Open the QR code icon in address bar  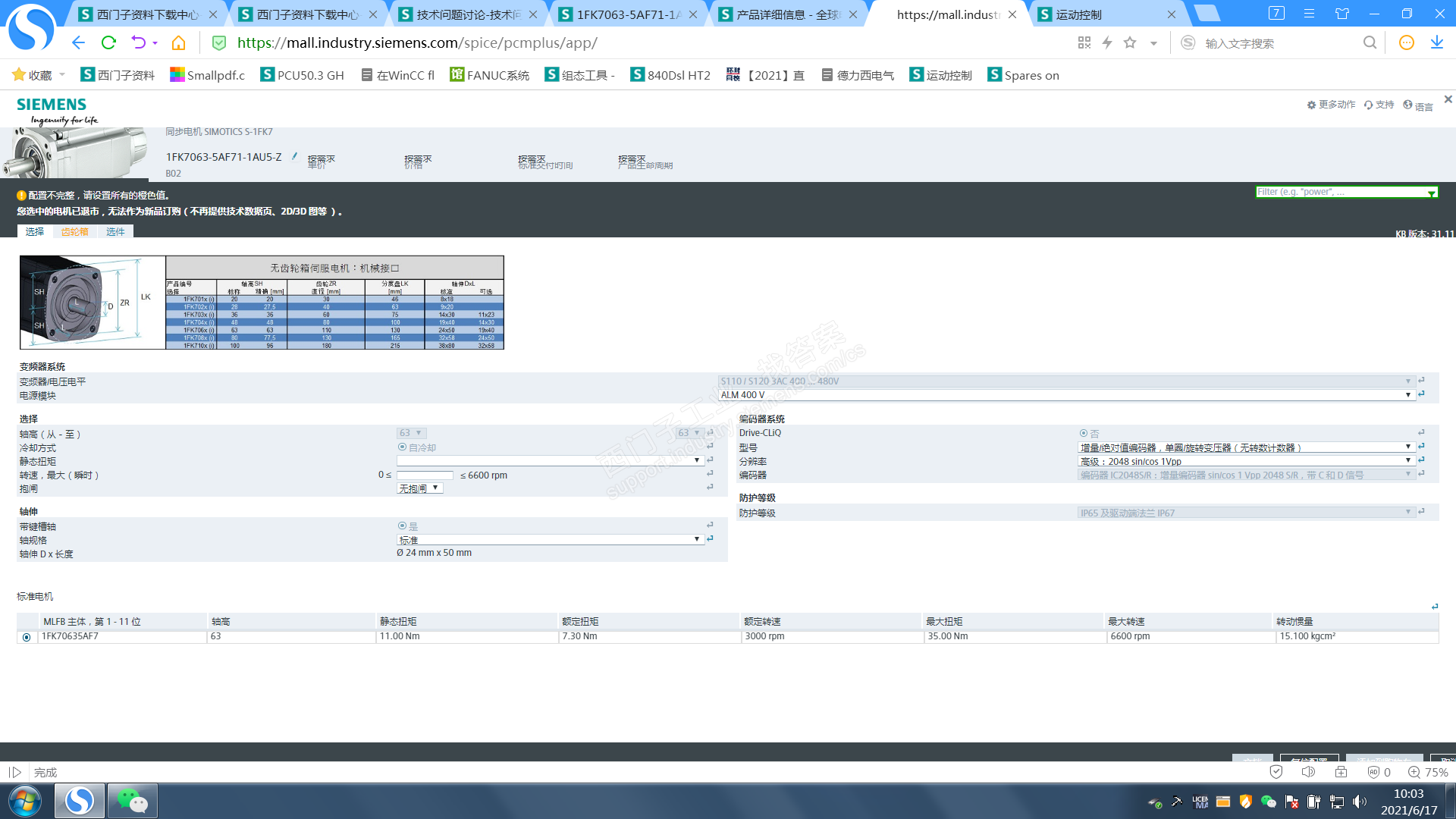point(1084,43)
